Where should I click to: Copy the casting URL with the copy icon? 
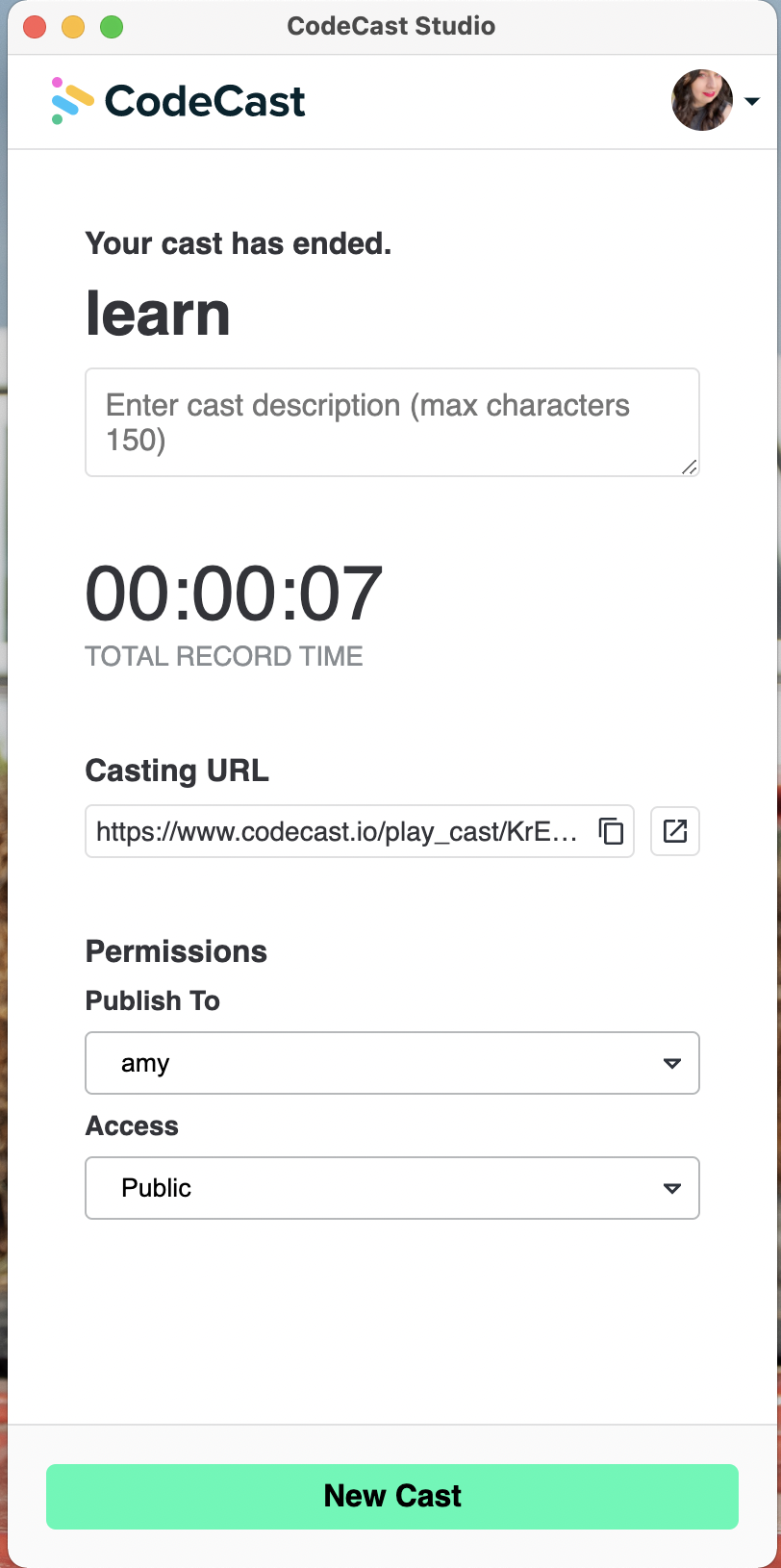(612, 830)
